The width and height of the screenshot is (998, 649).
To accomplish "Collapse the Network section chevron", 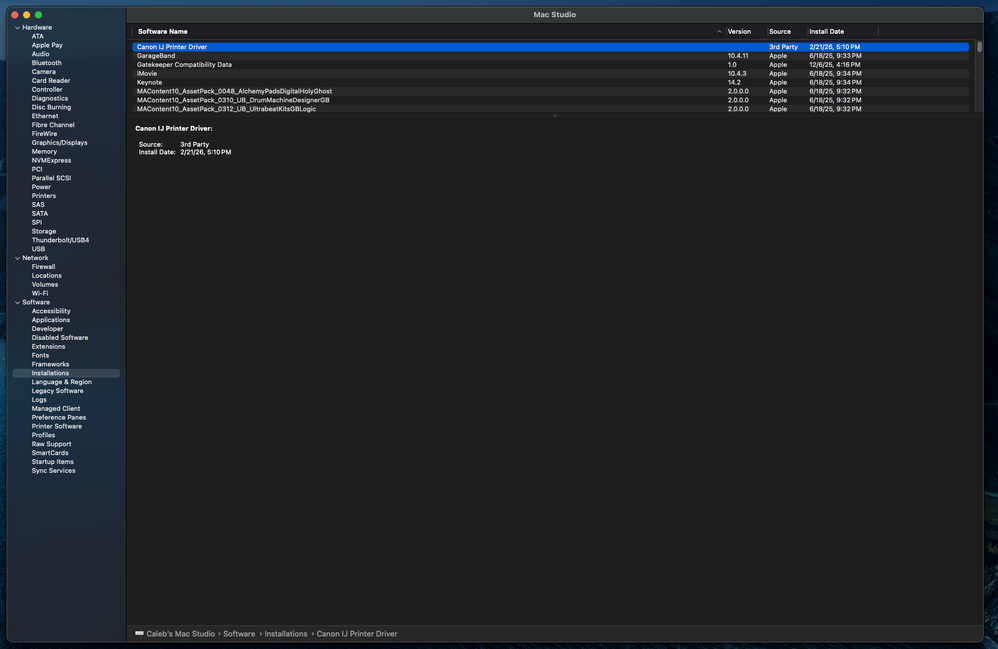I will click(x=17, y=258).
